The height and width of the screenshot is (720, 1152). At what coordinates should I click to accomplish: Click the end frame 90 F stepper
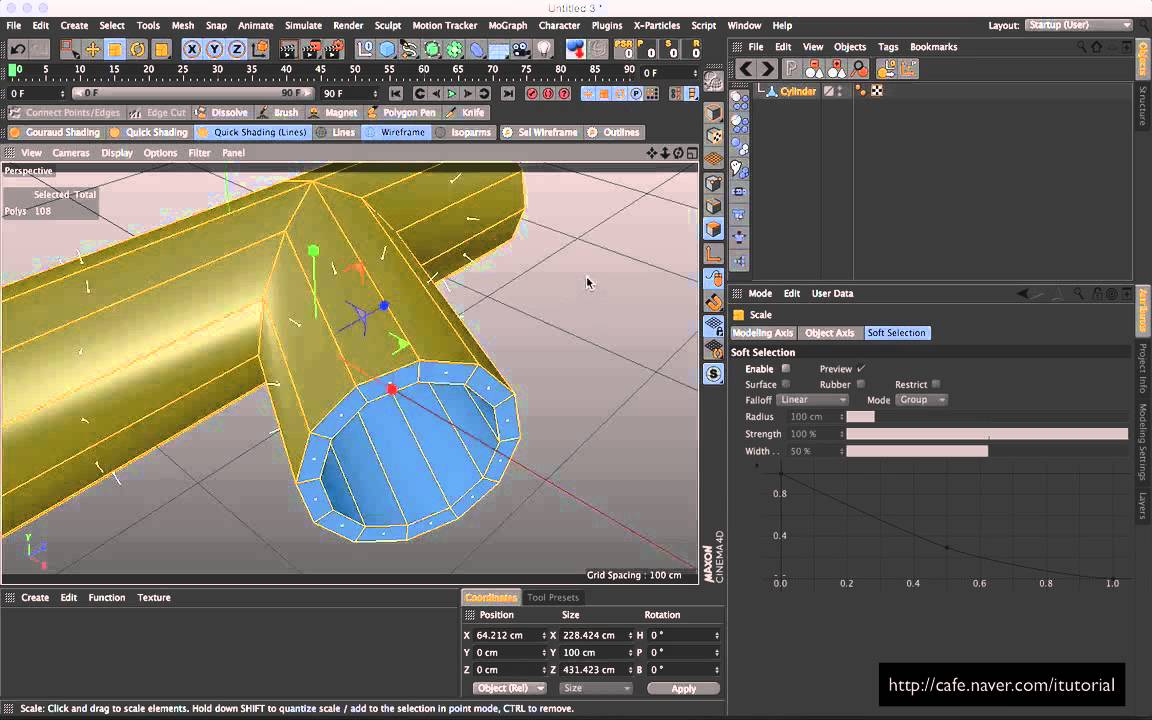tap(375, 93)
